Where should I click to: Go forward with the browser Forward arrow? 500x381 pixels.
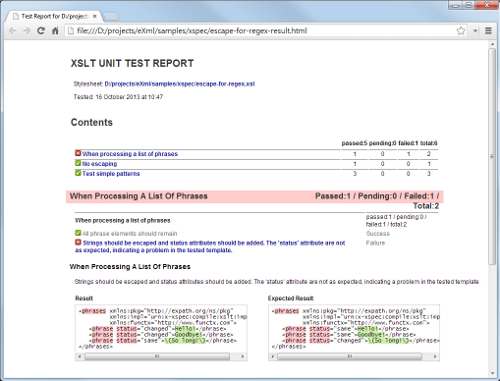[x=27, y=31]
